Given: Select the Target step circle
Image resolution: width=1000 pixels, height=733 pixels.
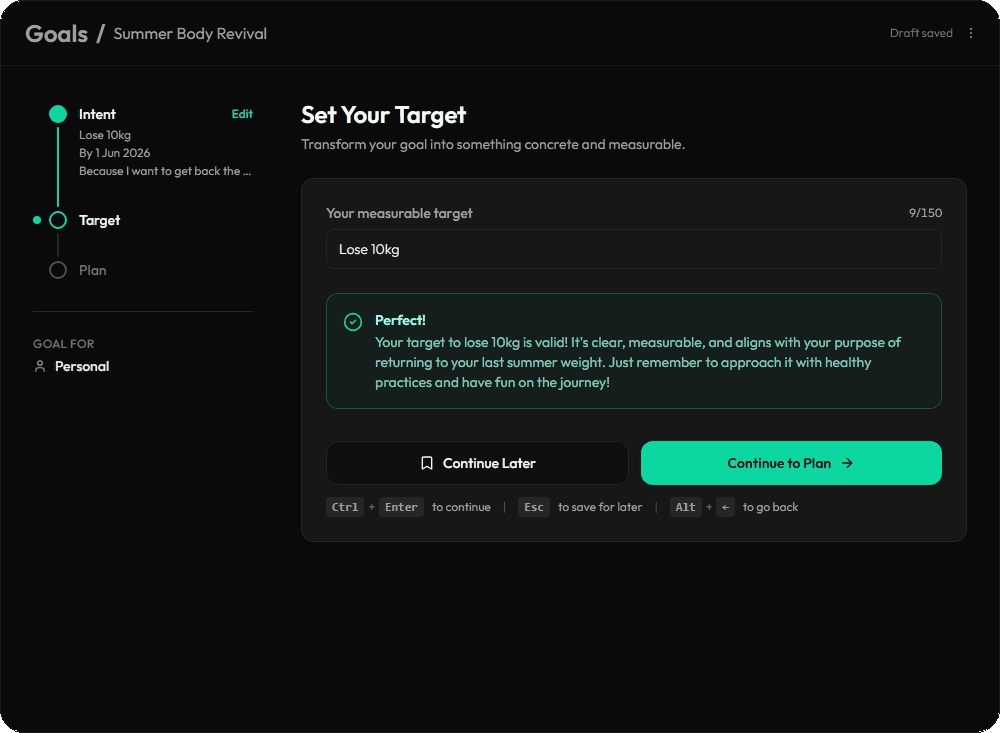Looking at the screenshot, I should pyautogui.click(x=58, y=220).
